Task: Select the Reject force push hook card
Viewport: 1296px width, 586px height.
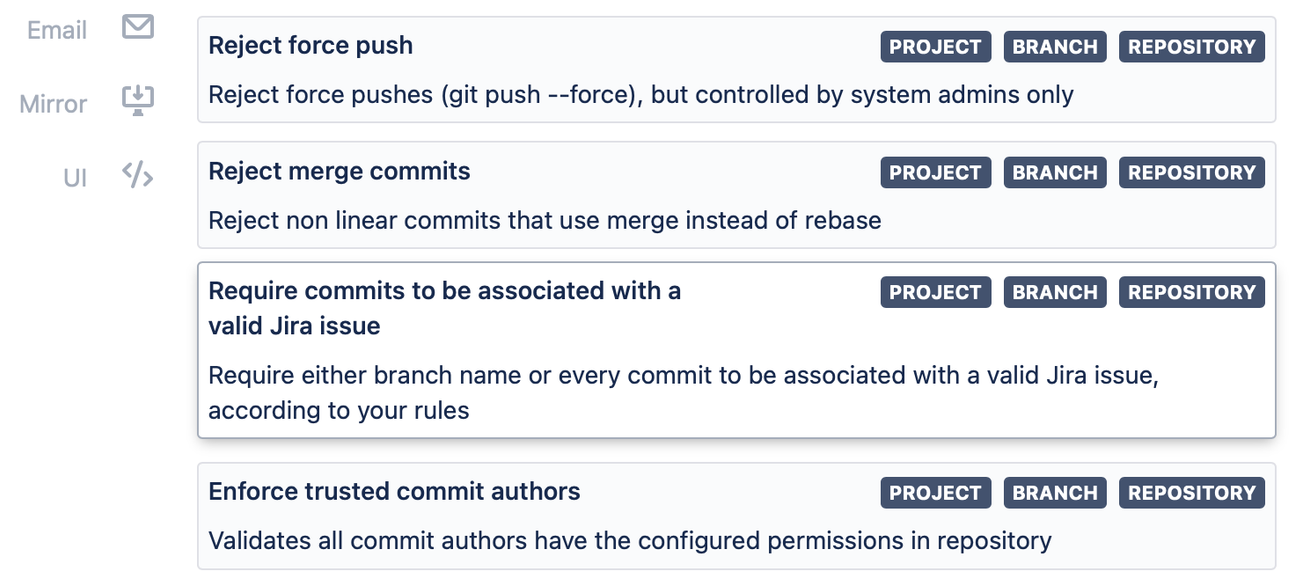Action: point(640,70)
